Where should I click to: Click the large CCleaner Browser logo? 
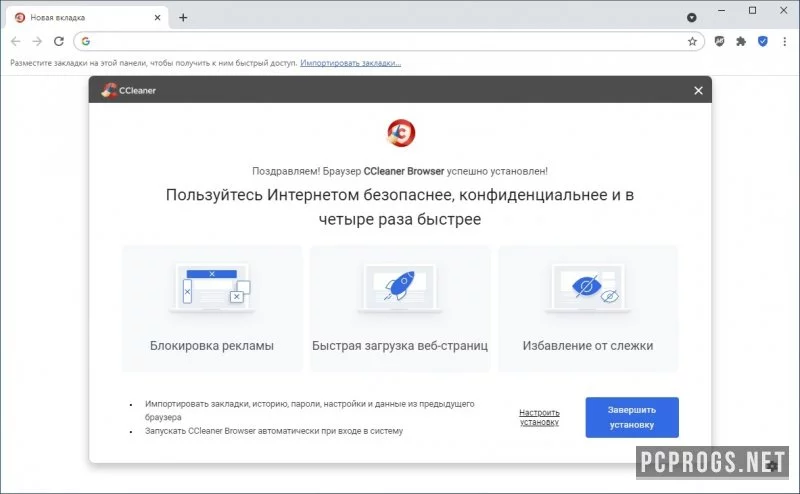[401, 133]
